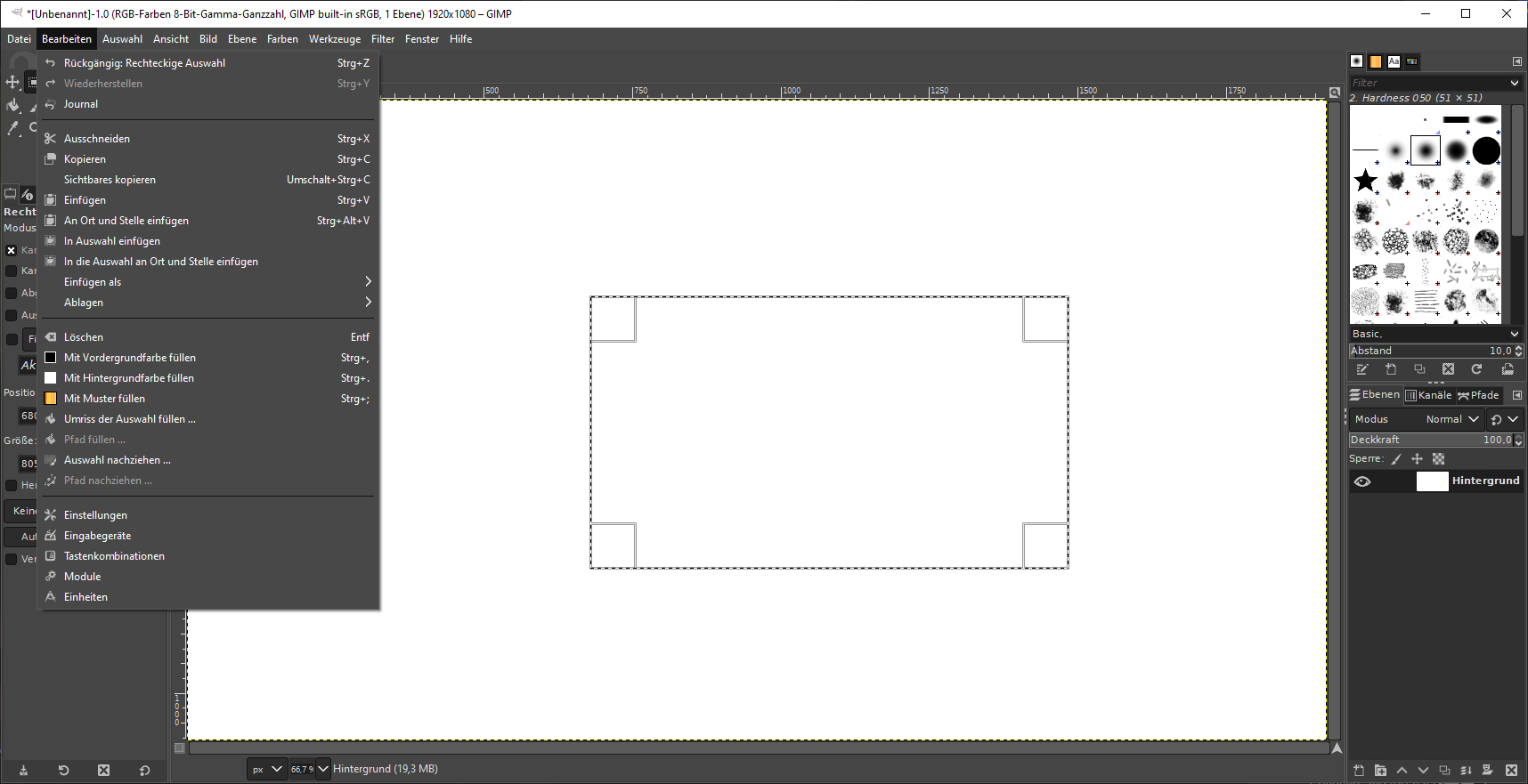Hide the Hintergrund layer via eye icon
The image size is (1528, 784).
(1362, 481)
